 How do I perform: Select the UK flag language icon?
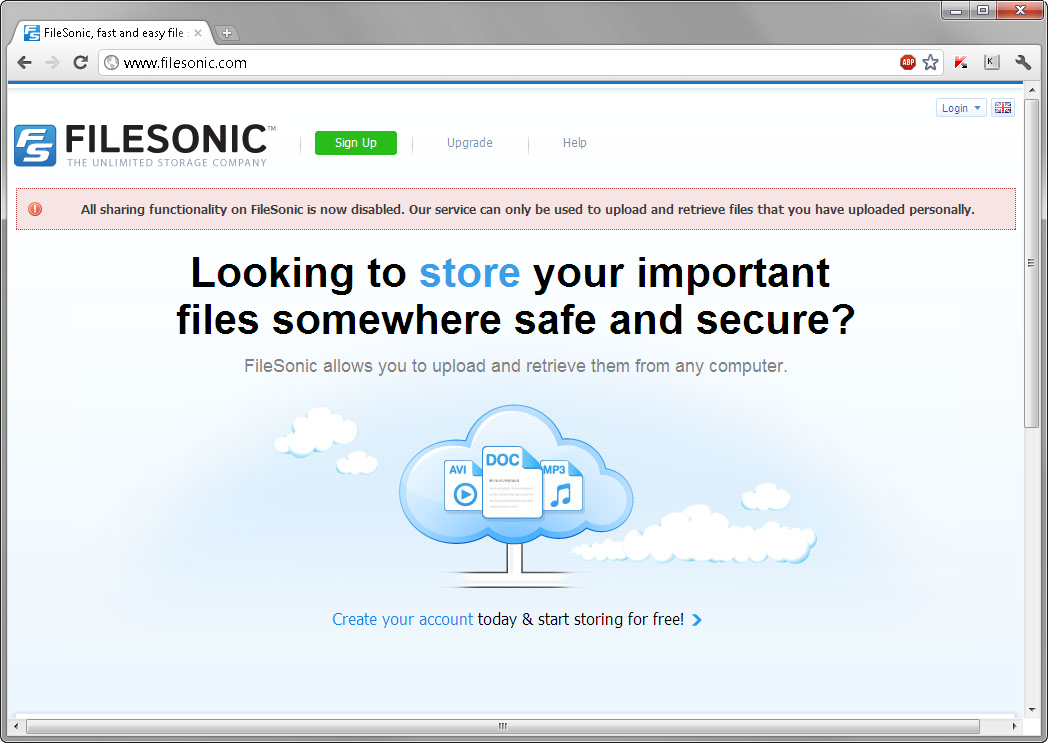1003,108
